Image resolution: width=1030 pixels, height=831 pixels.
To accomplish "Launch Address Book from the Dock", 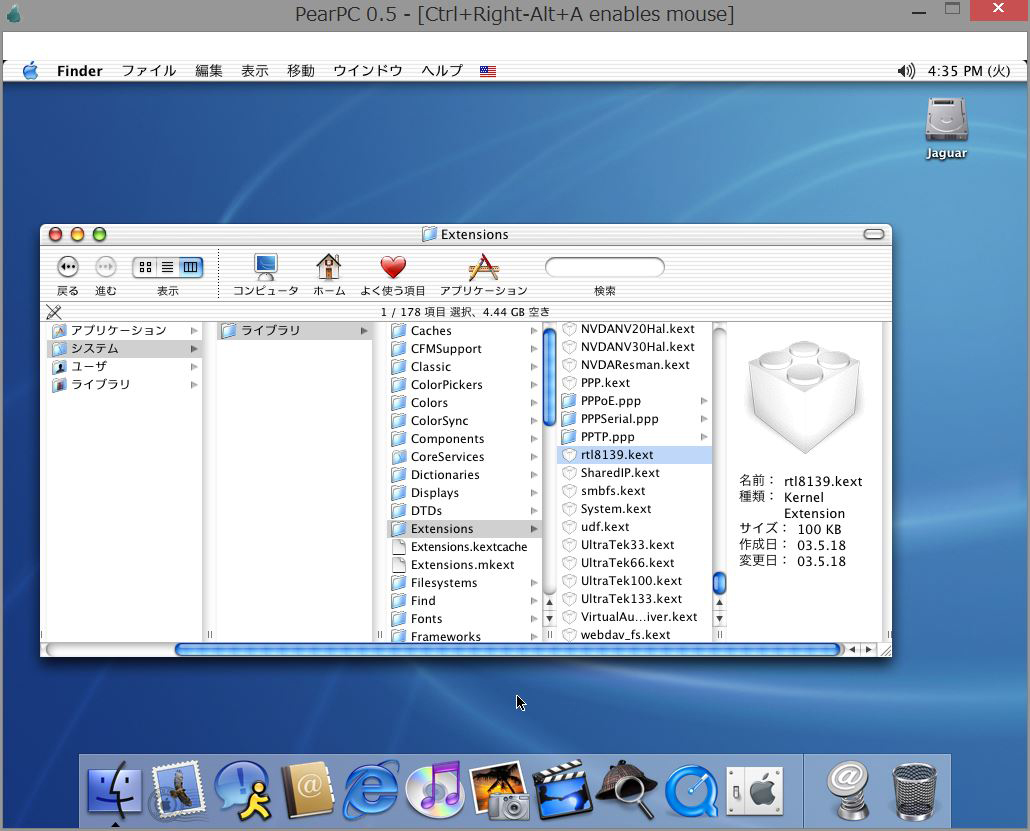I will tap(307, 790).
